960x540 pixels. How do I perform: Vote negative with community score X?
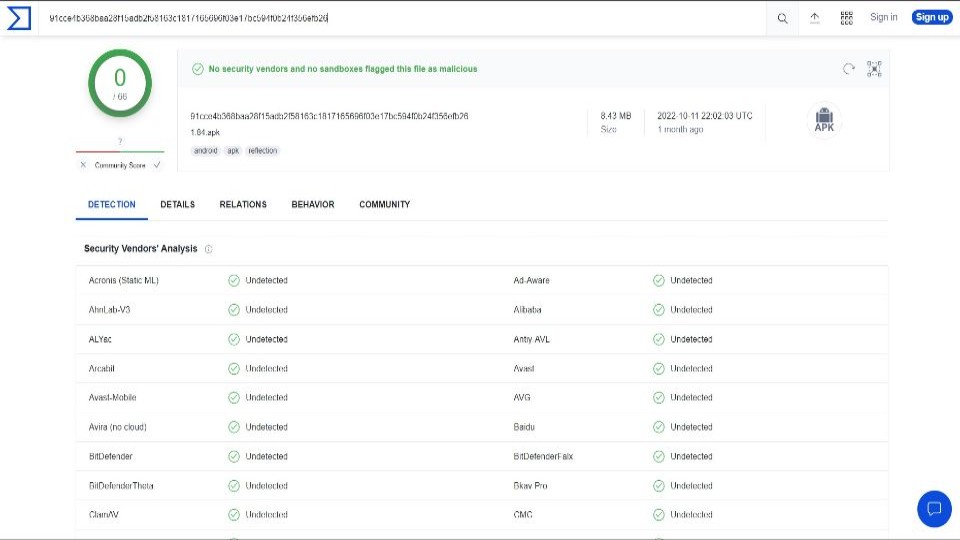click(x=83, y=165)
